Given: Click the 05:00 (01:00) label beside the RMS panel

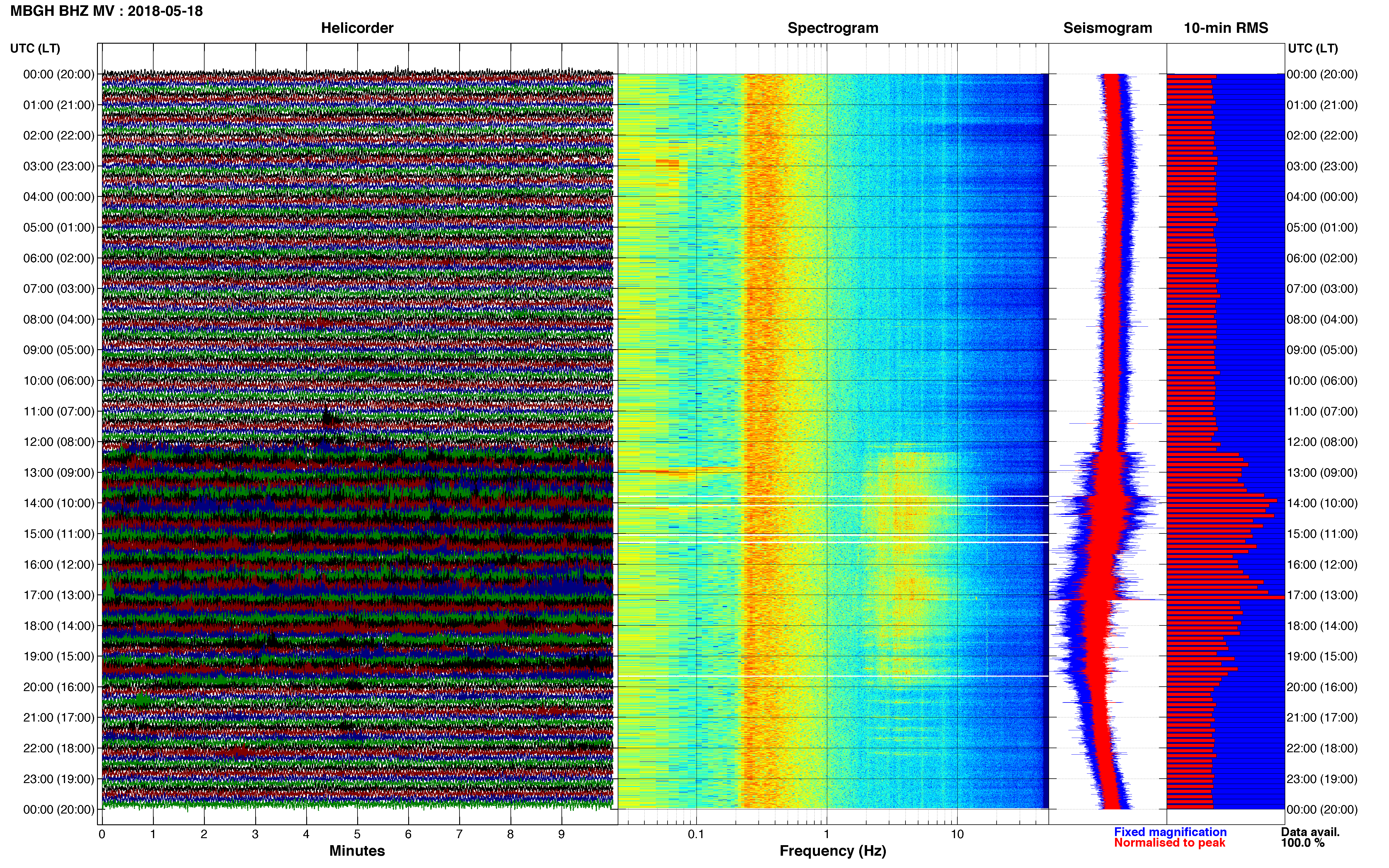Looking at the screenshot, I should point(1322,227).
